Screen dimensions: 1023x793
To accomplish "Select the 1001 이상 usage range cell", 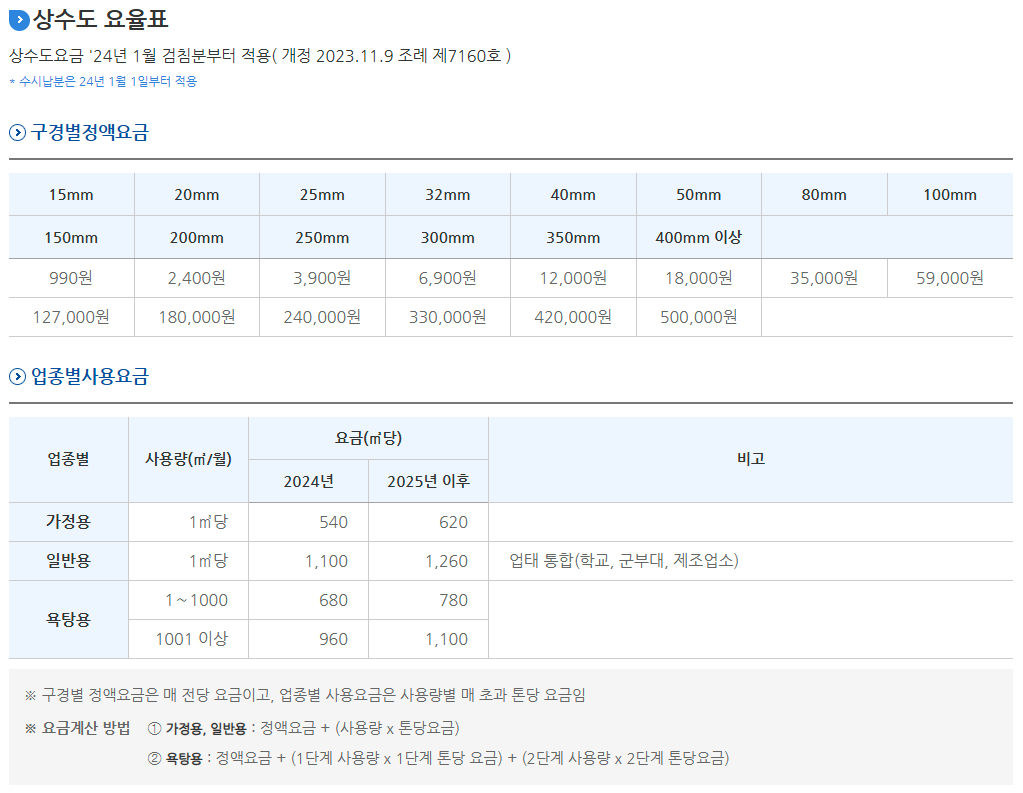I will pyautogui.click(x=188, y=639).
